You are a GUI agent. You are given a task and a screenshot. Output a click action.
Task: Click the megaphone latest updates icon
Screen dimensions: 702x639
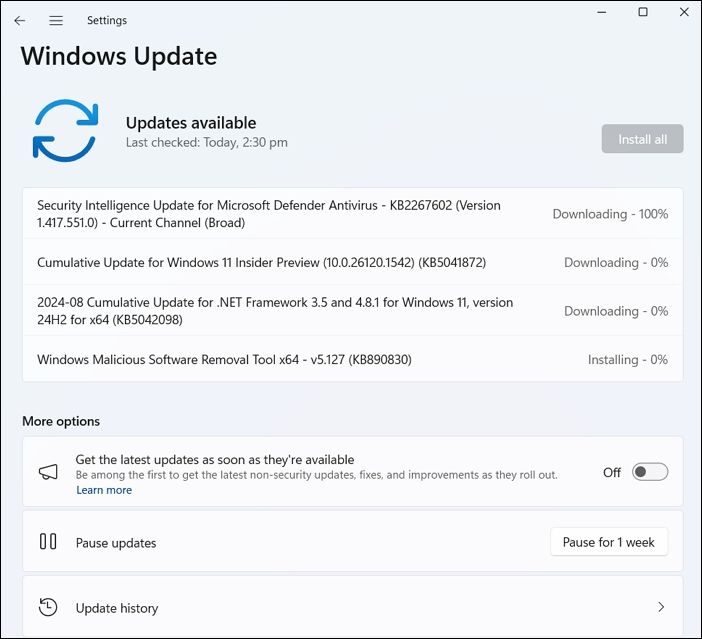(x=48, y=472)
